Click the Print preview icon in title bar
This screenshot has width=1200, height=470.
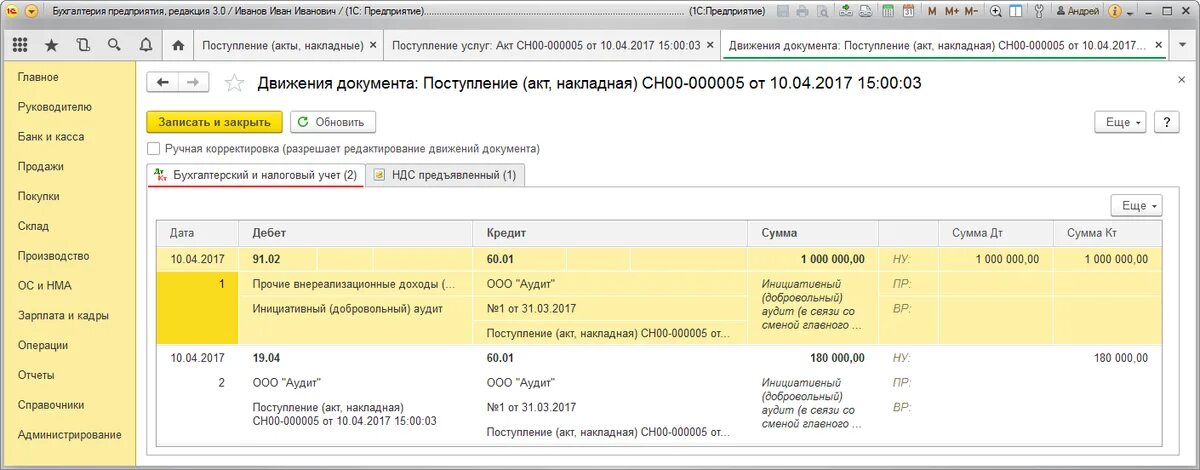tap(822, 11)
